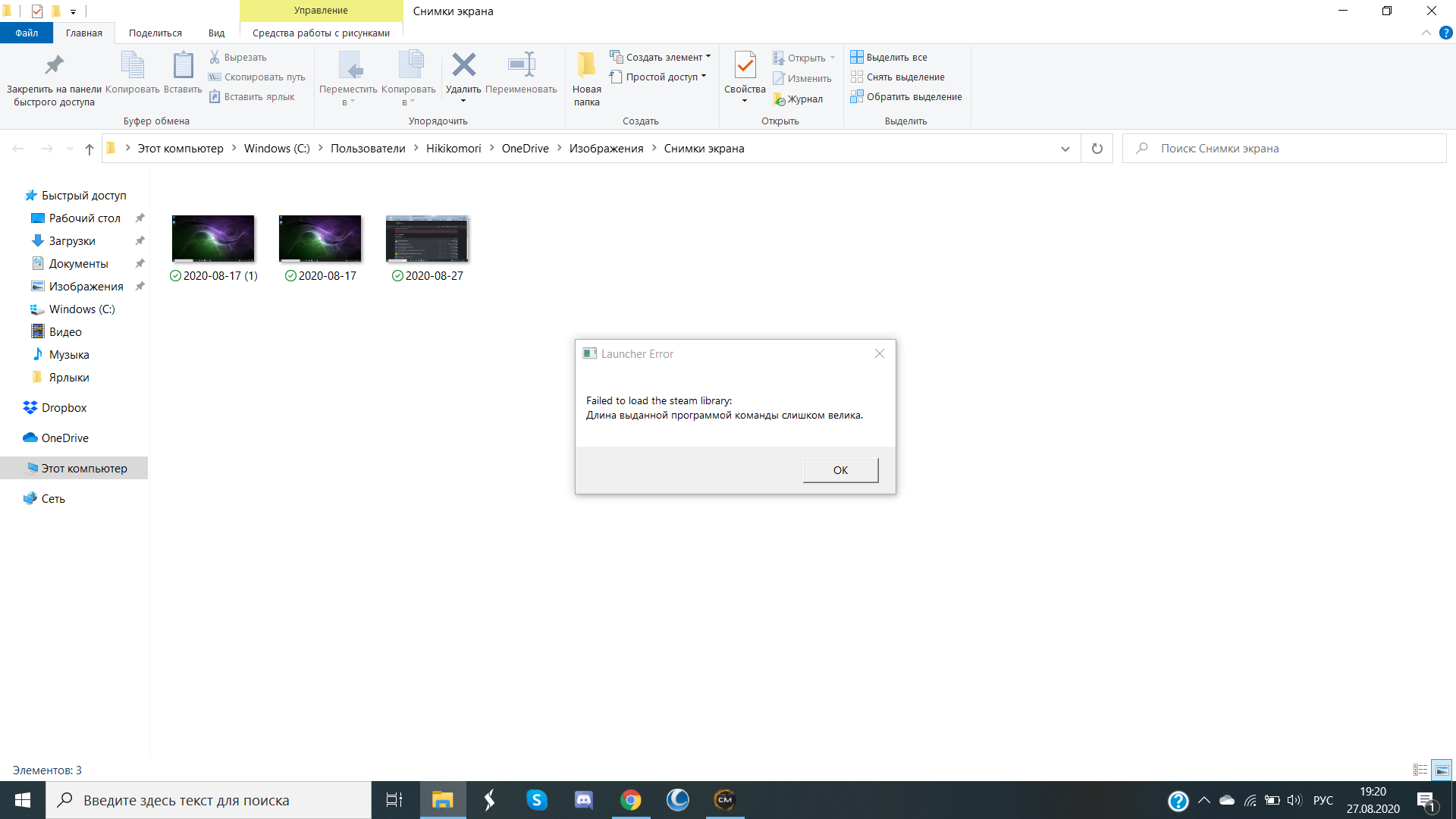Close the Launcher Error dialog

pos(880,353)
